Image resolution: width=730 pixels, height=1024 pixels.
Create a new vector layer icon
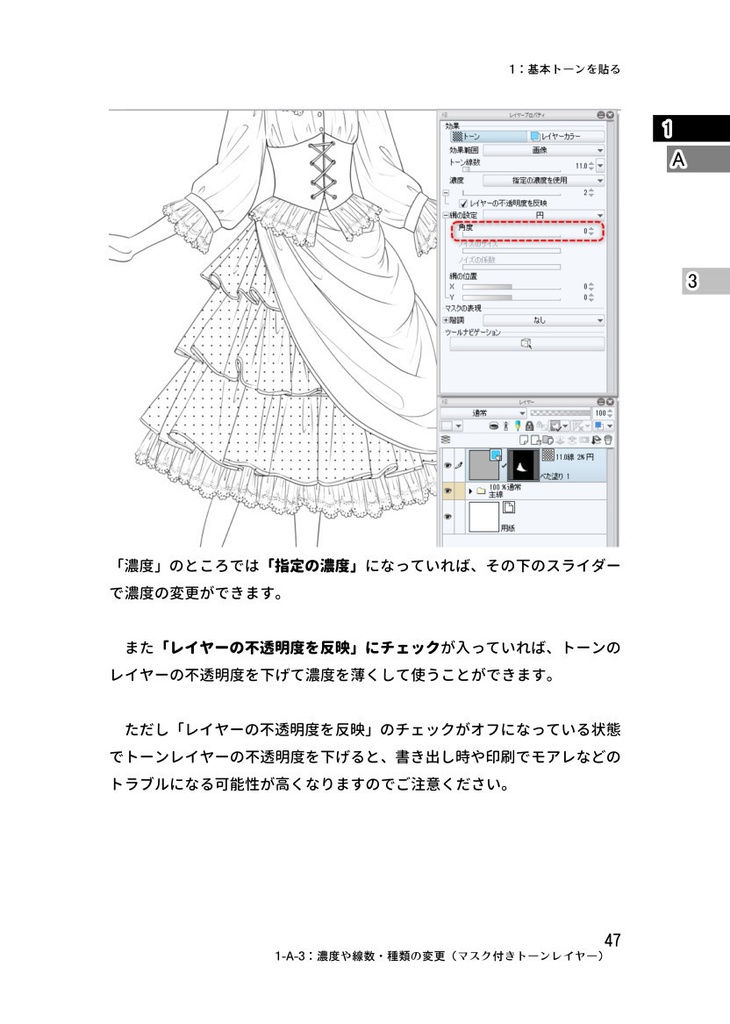[536, 440]
